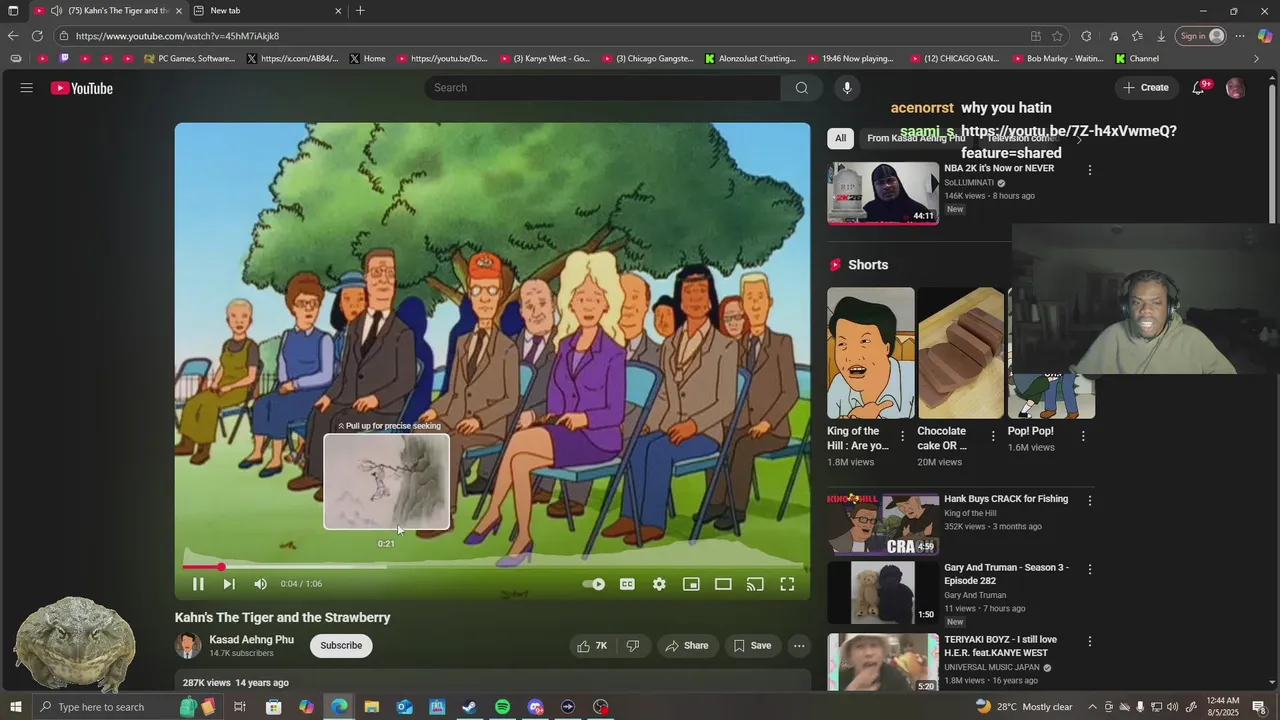Share this video
Image resolution: width=1280 pixels, height=720 pixels.
coord(687,646)
